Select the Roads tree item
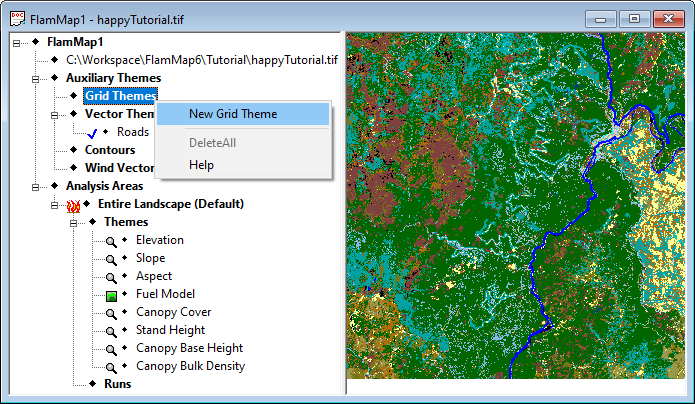The width and height of the screenshot is (695, 404). (x=133, y=132)
